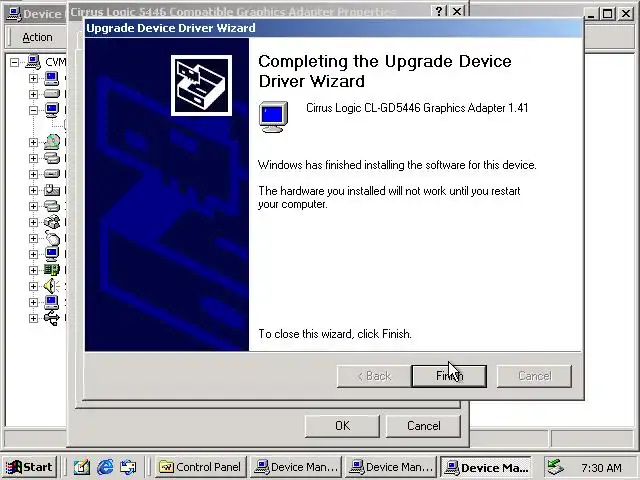Collapse the expanded display adapters node
Screen dimensions: 640x480
pos(33,110)
